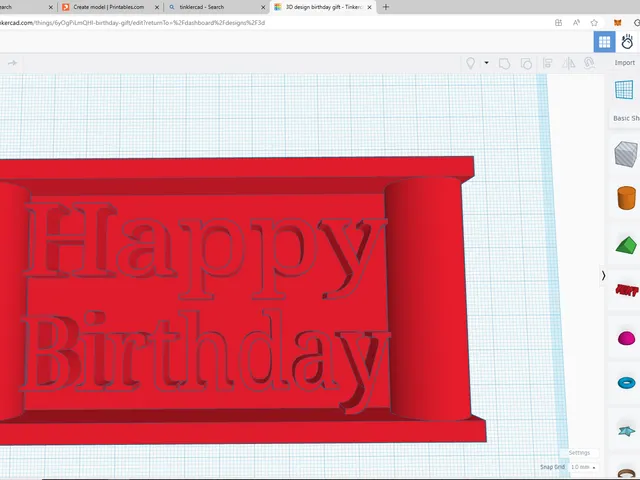The height and width of the screenshot is (480, 640).
Task: Pick the blue Torus shape
Action: coord(627,383)
